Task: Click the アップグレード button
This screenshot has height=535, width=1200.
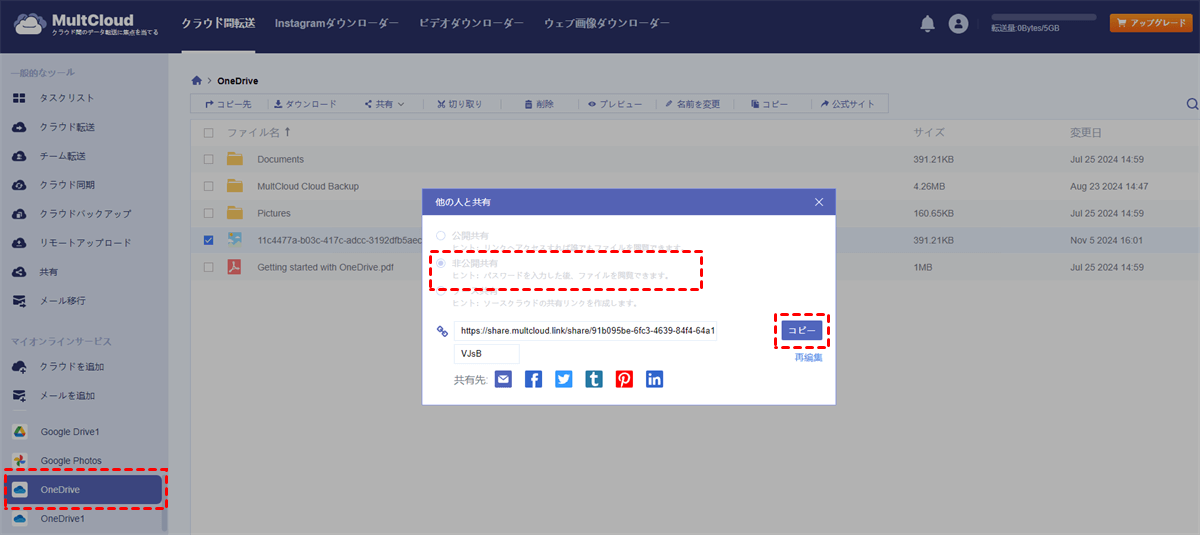Action: pos(1150,23)
